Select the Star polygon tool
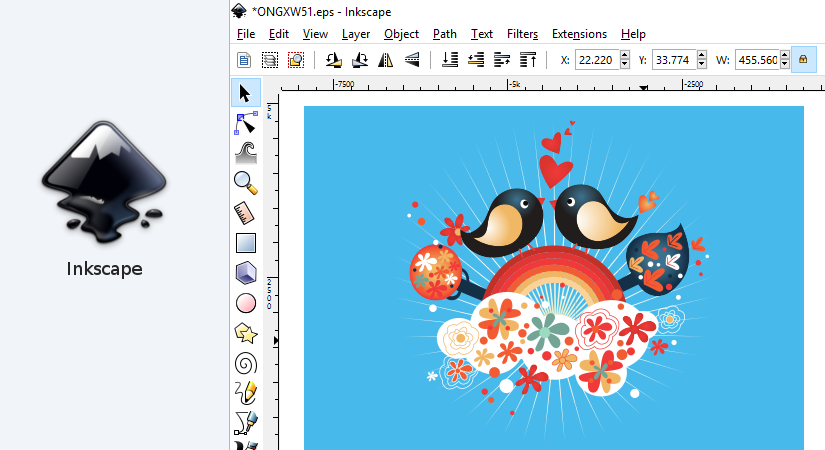The width and height of the screenshot is (825, 450). [245, 332]
